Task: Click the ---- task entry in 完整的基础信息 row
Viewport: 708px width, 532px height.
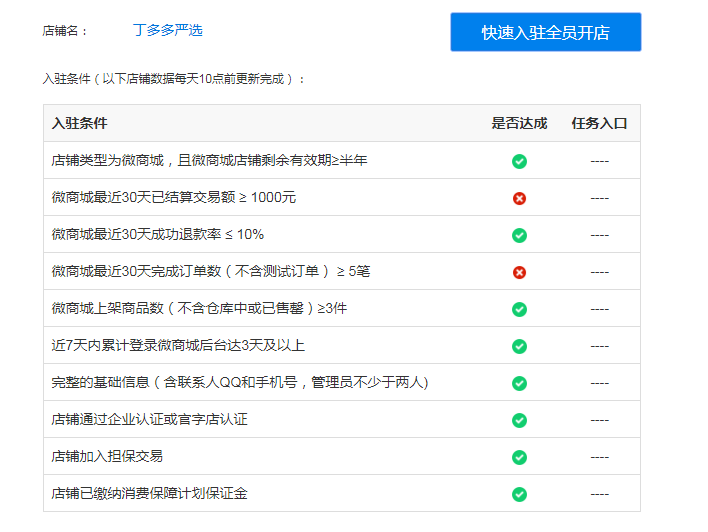Action: pos(600,383)
